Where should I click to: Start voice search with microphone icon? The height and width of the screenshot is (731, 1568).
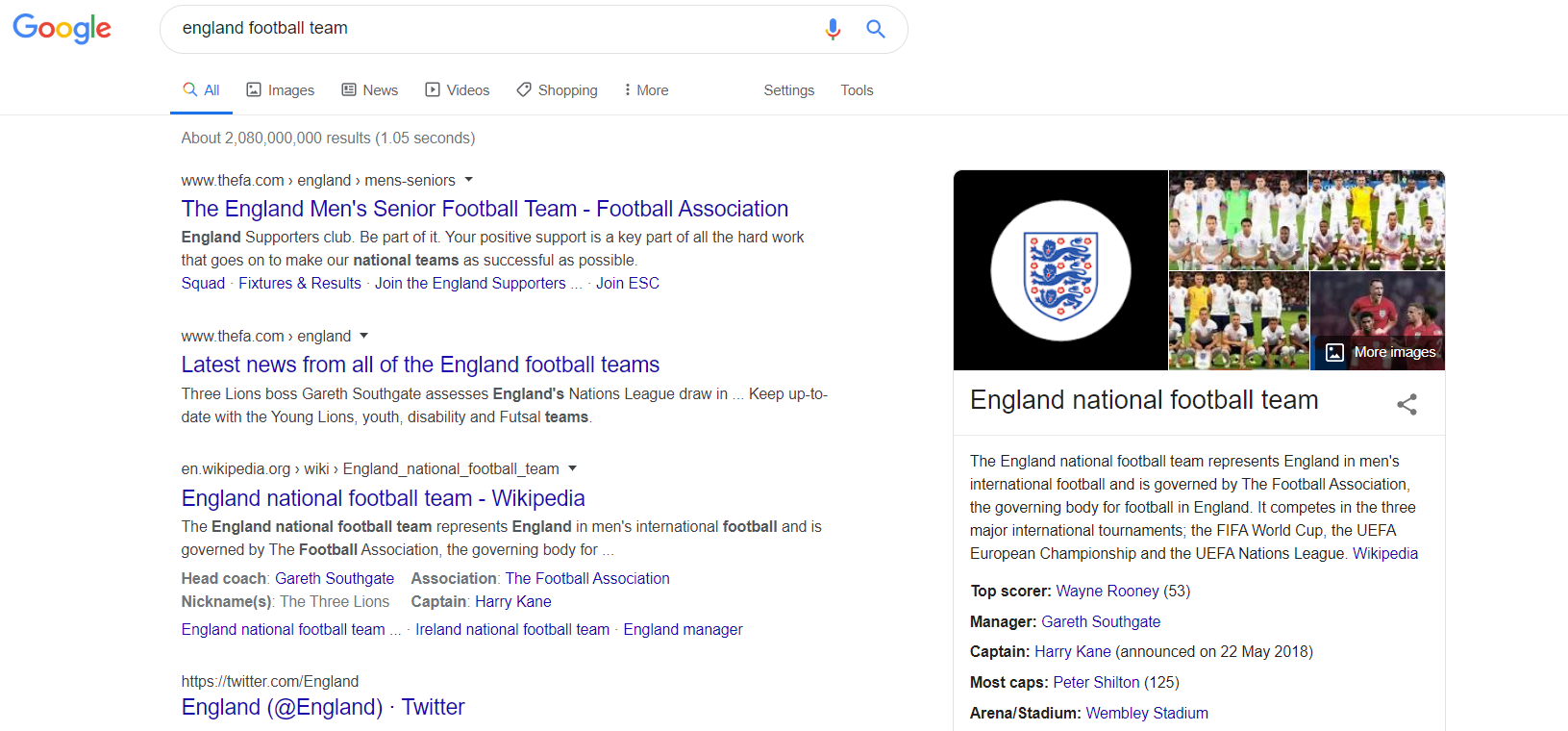pyautogui.click(x=833, y=29)
